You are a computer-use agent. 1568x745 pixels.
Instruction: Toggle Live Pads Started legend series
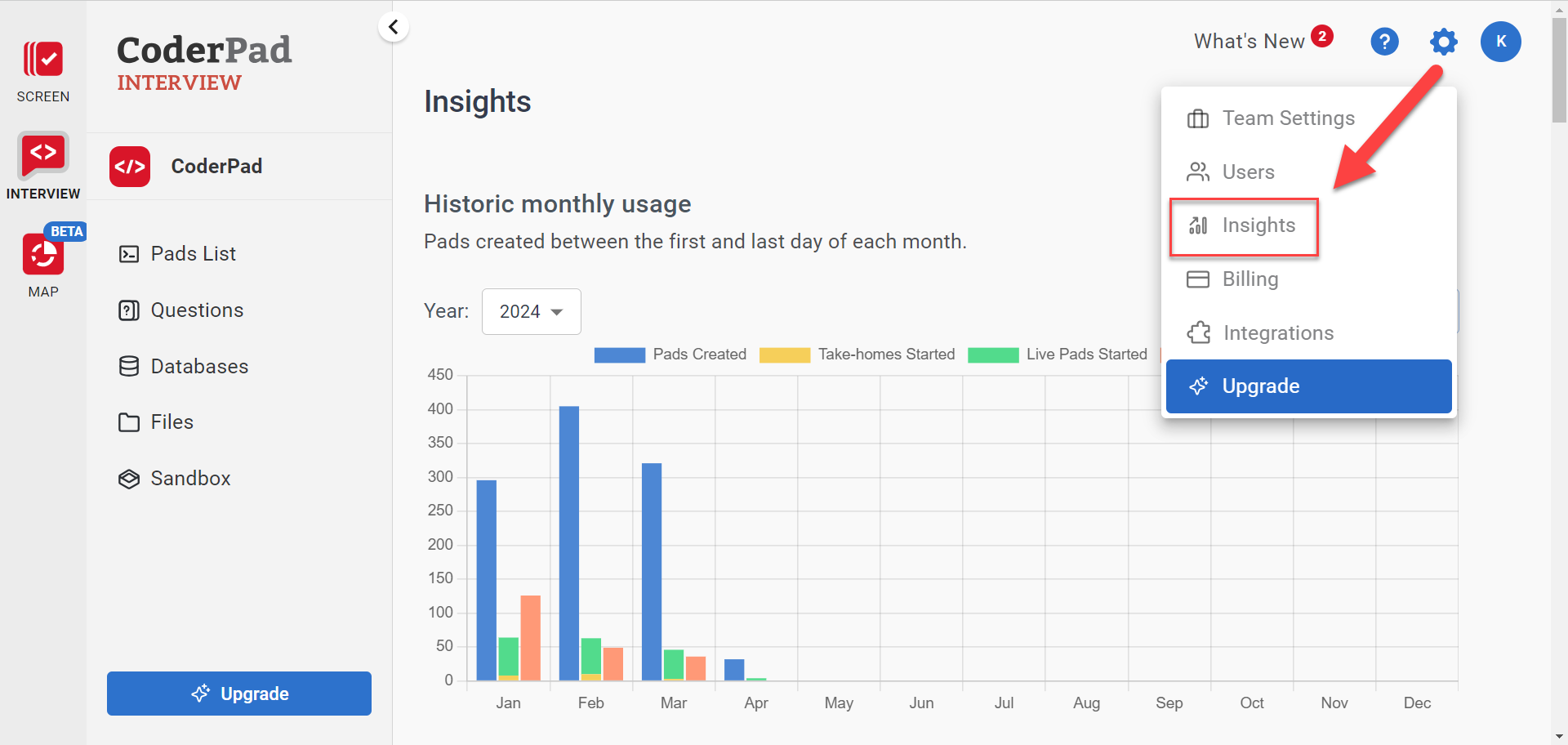pos(1058,355)
